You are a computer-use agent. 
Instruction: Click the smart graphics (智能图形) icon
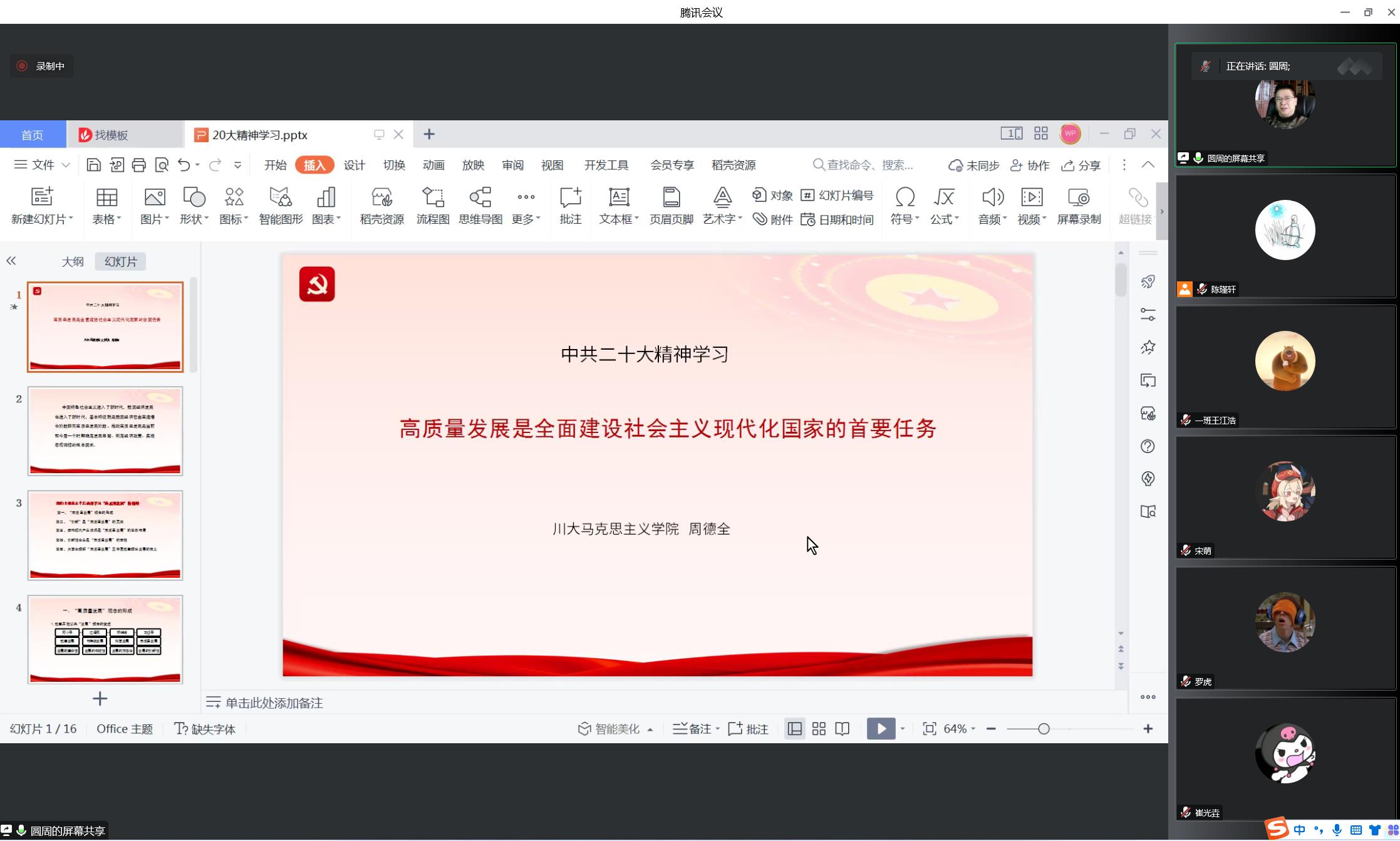coord(281,198)
